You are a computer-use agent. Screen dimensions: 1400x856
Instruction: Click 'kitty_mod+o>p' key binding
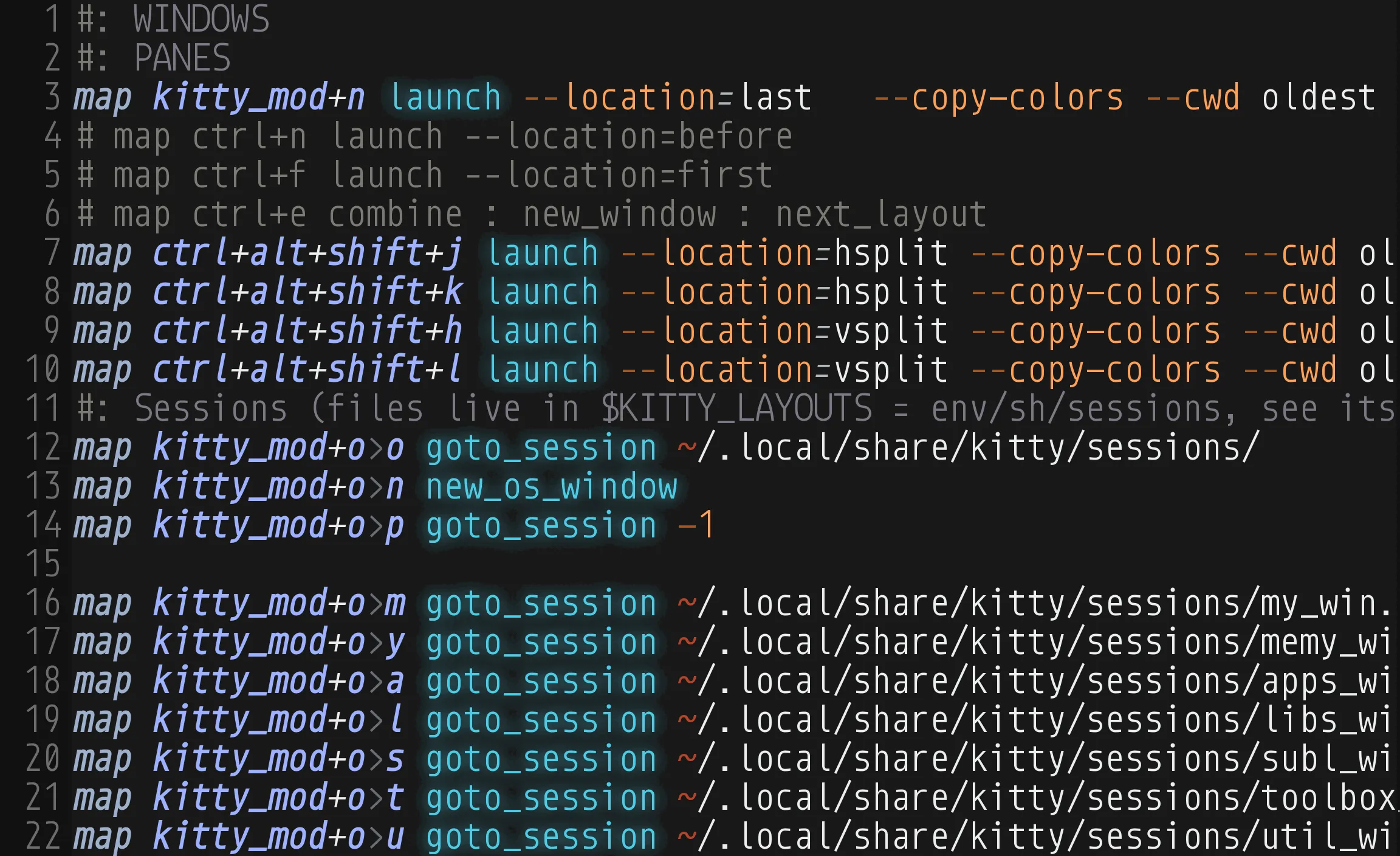coord(278,526)
